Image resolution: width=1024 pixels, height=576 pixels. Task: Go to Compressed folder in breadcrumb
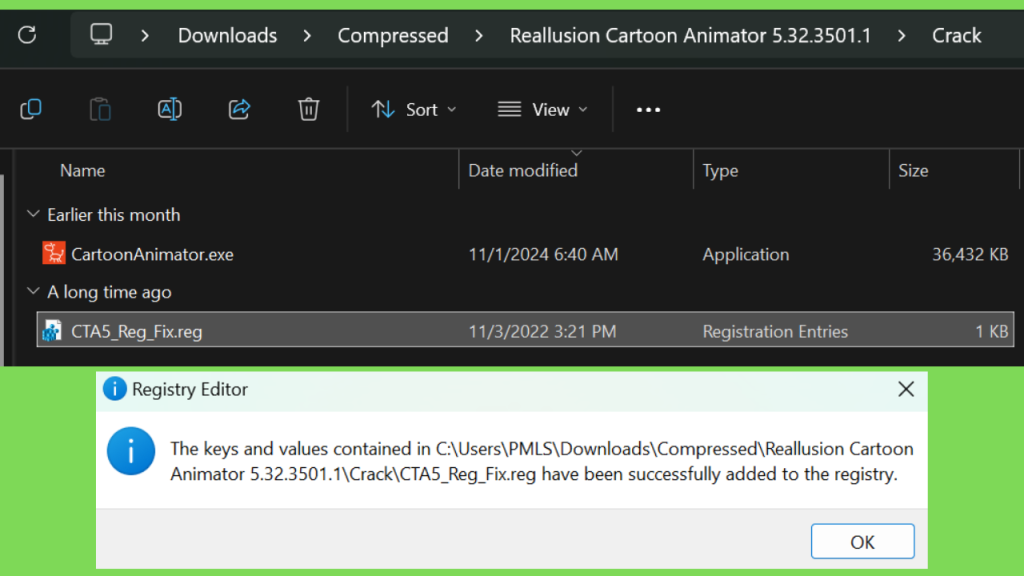click(392, 35)
